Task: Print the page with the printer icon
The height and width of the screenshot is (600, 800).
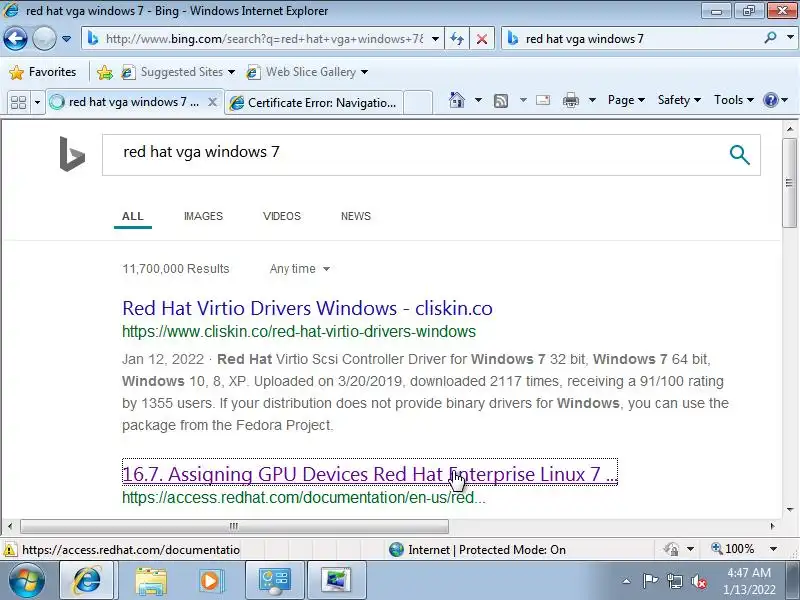Action: pos(571,100)
